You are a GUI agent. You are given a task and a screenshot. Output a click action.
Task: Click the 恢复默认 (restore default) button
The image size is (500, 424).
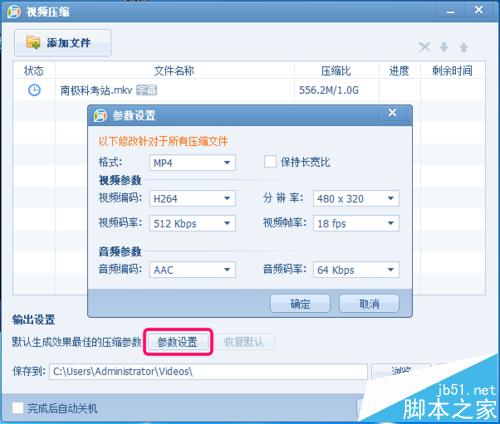click(244, 342)
